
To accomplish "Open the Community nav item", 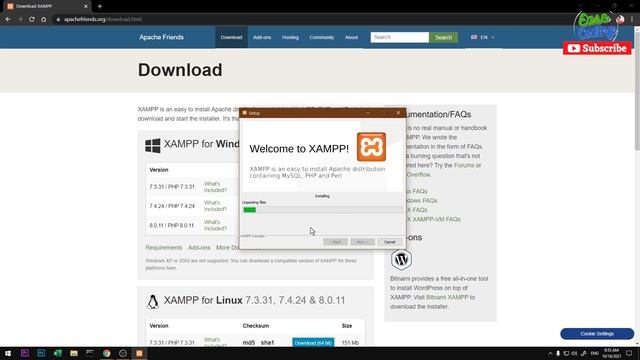I will coord(322,37).
